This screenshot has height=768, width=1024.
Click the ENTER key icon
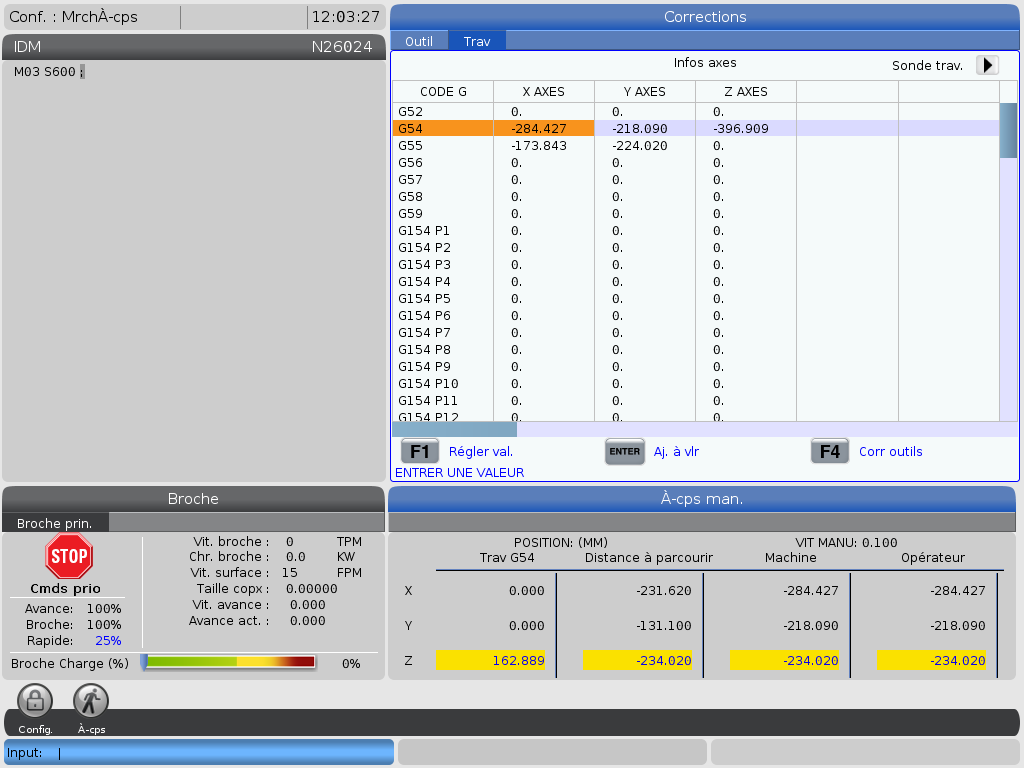click(x=625, y=451)
